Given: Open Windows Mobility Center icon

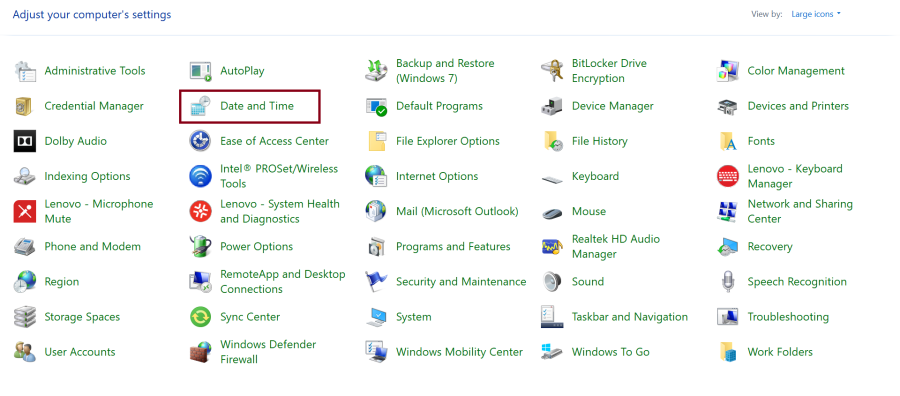Looking at the screenshot, I should tap(377, 352).
